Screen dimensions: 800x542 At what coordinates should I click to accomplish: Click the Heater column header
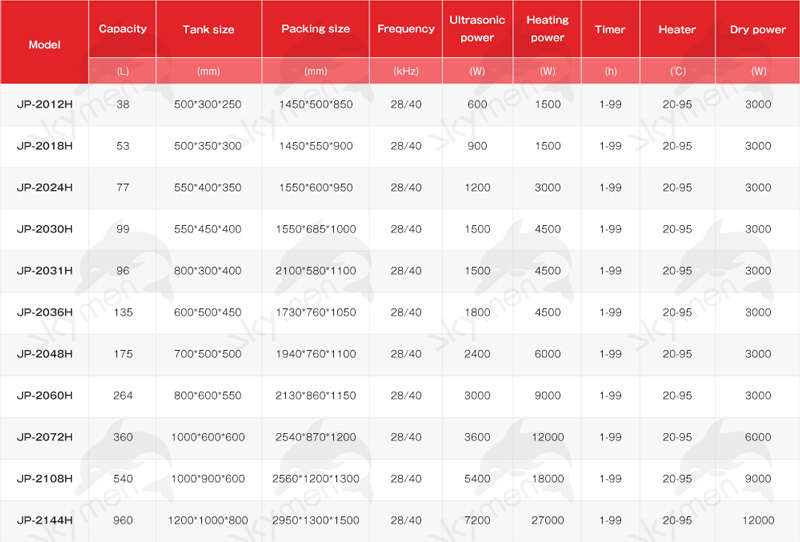click(677, 29)
